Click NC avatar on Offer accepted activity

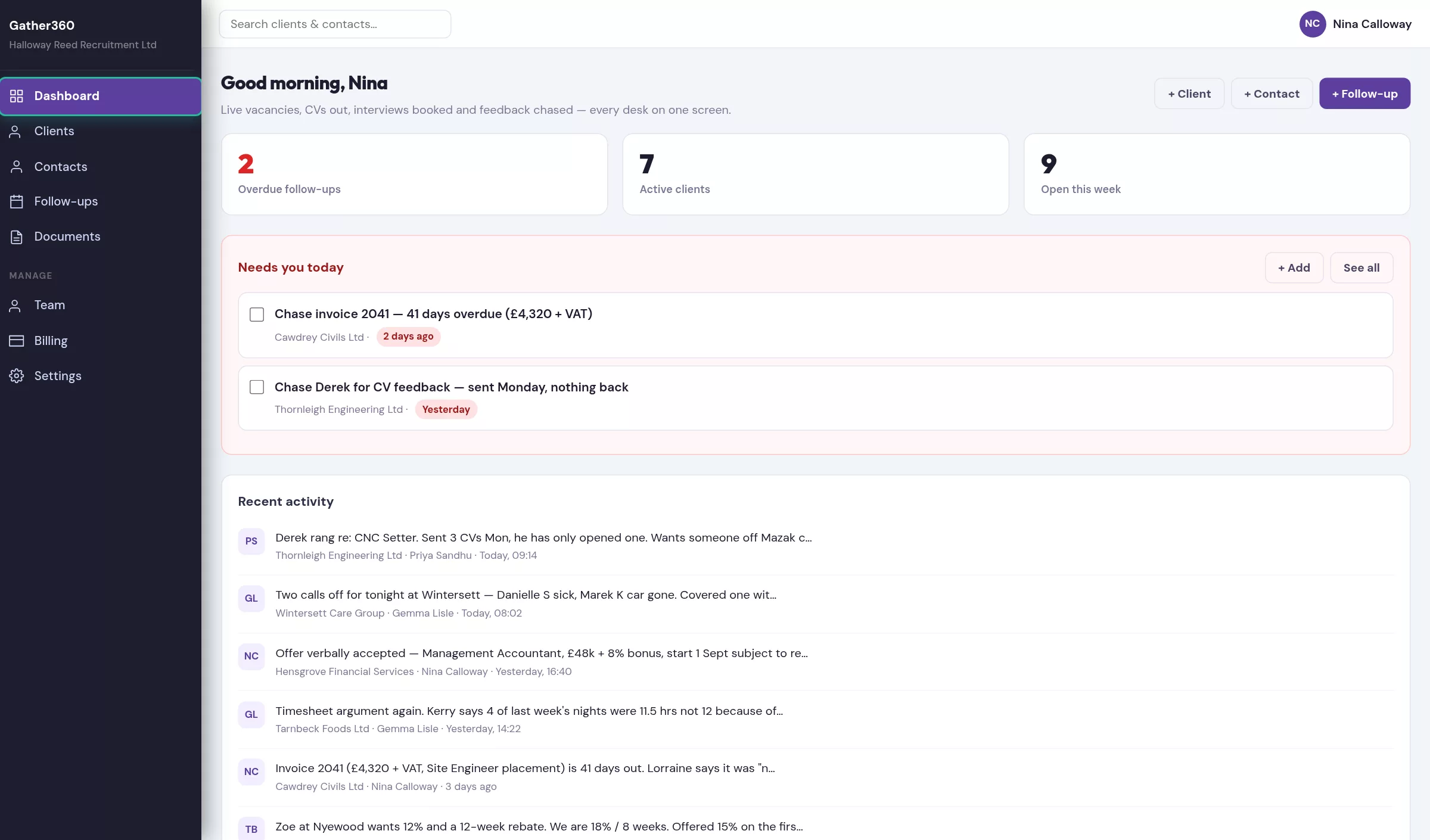pyautogui.click(x=251, y=656)
